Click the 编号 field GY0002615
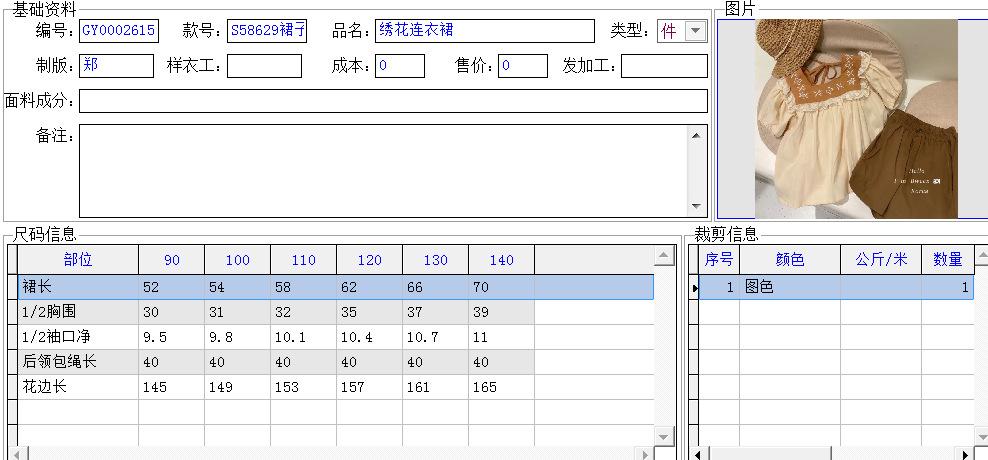This screenshot has height=460, width=988. [x=118, y=31]
